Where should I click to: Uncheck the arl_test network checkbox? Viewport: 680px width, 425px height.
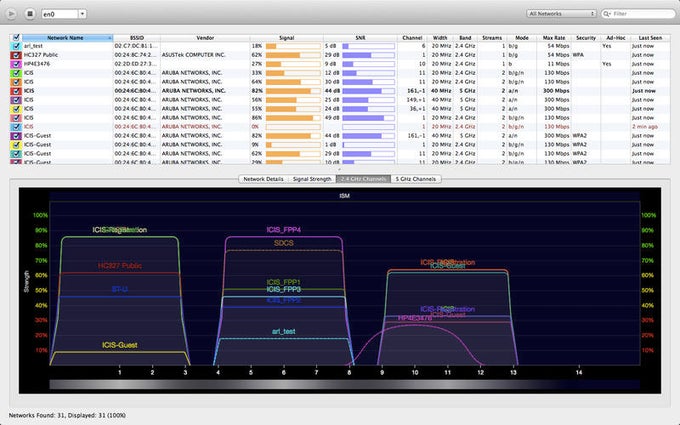tap(16, 46)
